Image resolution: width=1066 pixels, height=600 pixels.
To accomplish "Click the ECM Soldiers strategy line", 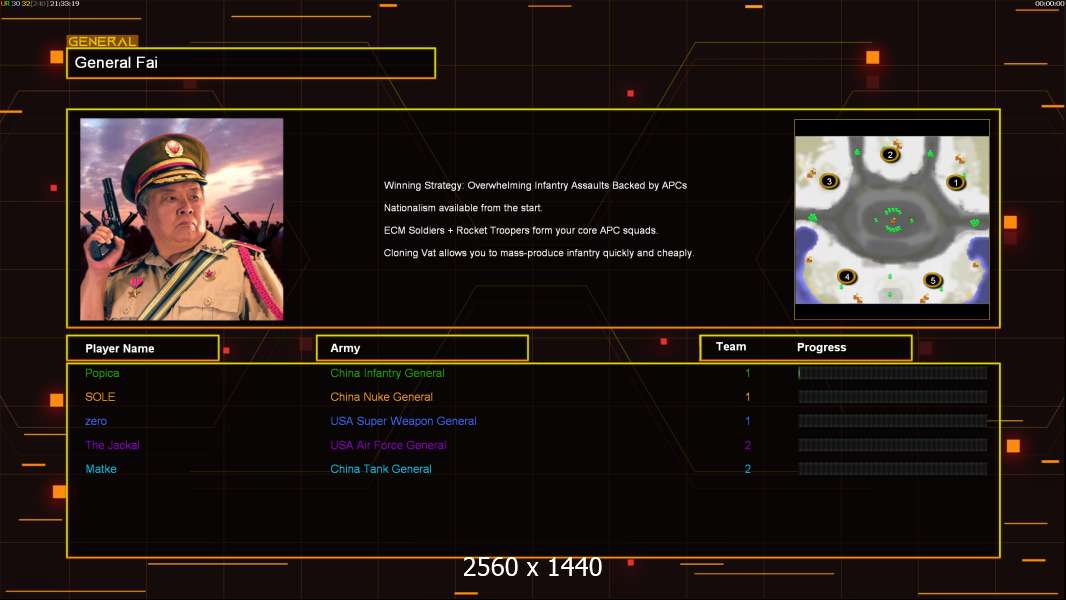I will 521,230.
